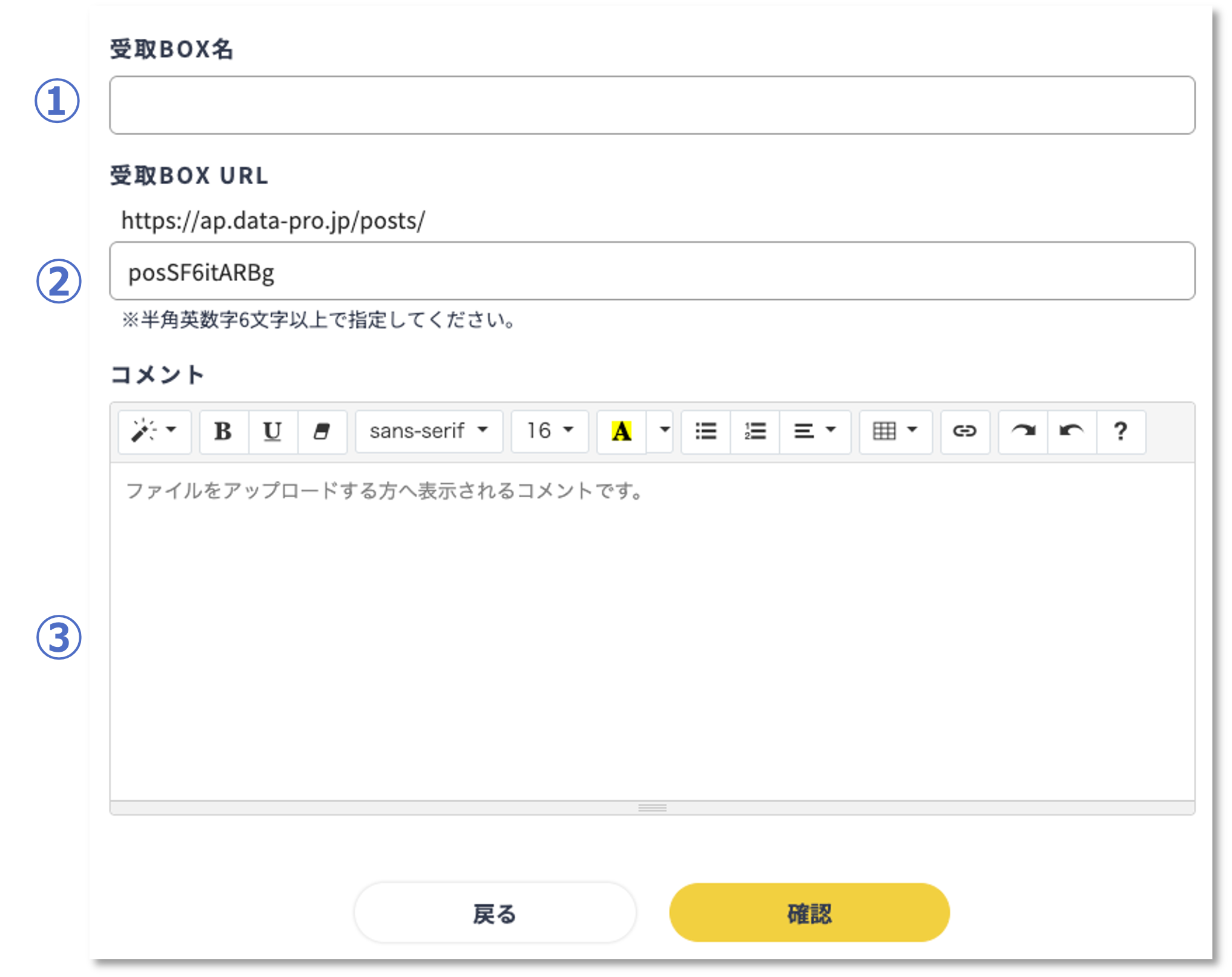Open the font size 16 dropdown
This screenshot has height=977, width=1232.
click(550, 431)
